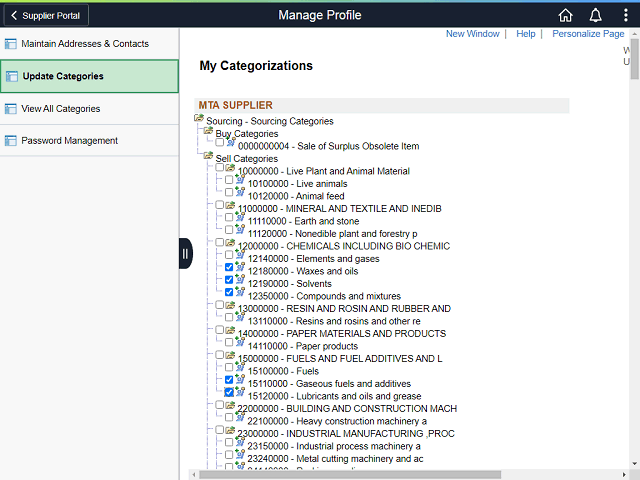Open notifications bell icon
Screen dimensions: 640x480
(596, 16)
